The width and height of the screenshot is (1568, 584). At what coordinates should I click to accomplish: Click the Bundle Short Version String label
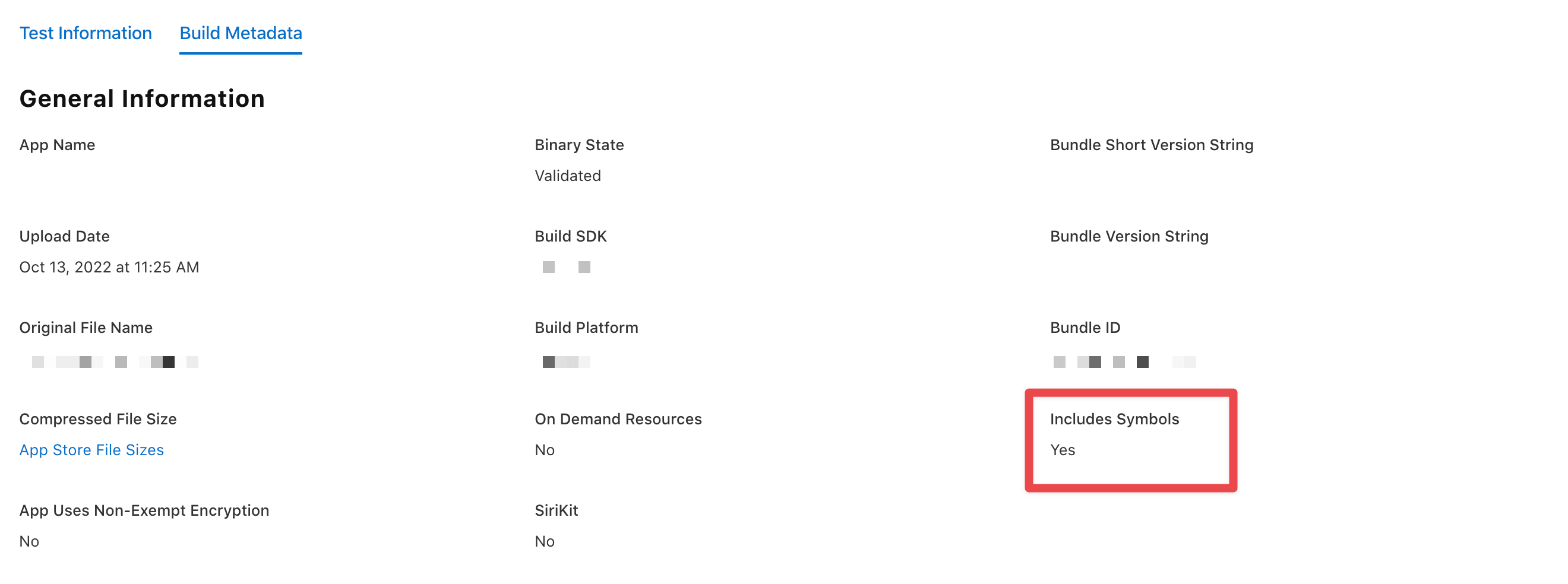point(1151,145)
